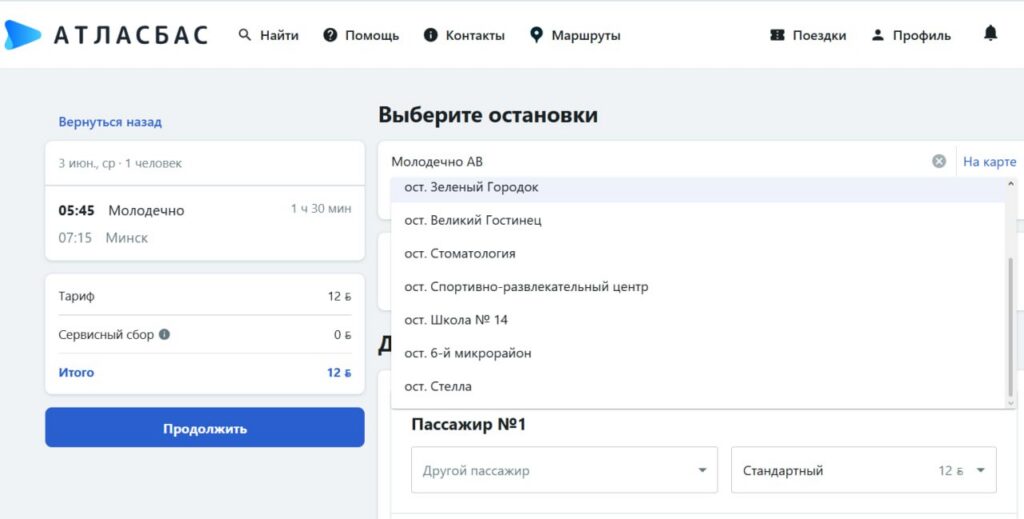This screenshot has height=519, width=1024.
Task: Click the Вернуться назад link
Action: [110, 122]
